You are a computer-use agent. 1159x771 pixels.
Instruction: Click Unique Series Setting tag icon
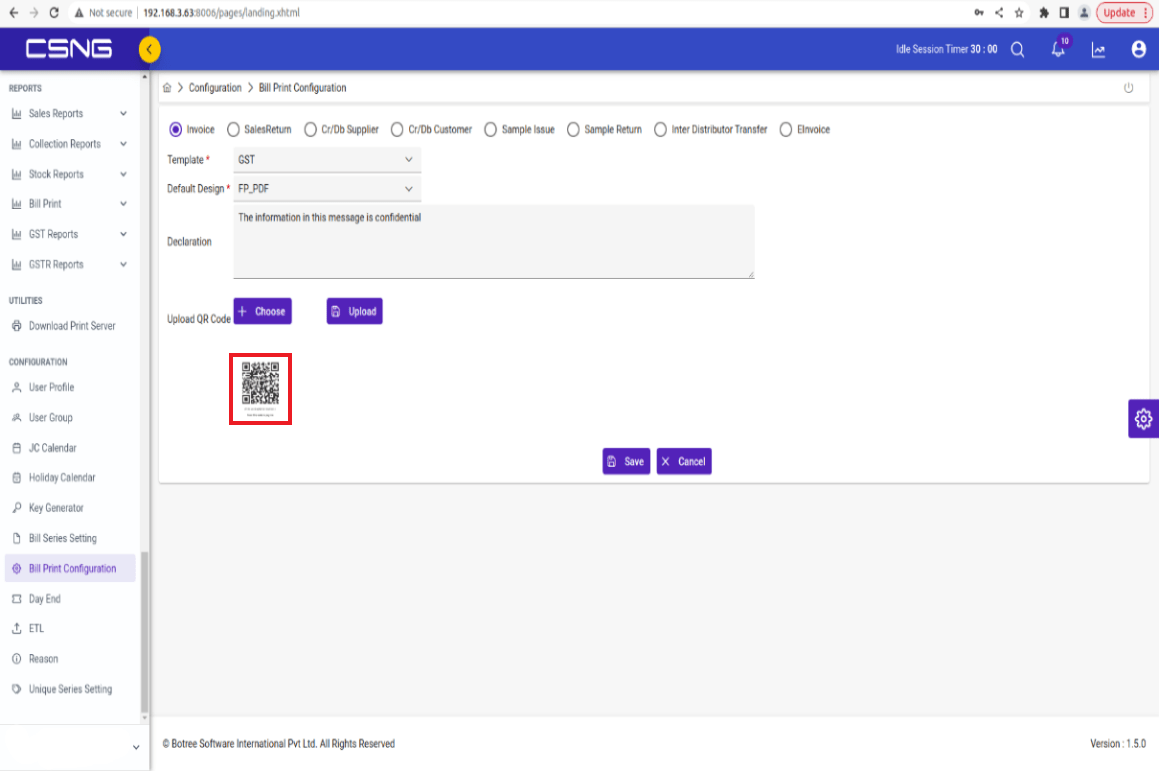tap(16, 689)
